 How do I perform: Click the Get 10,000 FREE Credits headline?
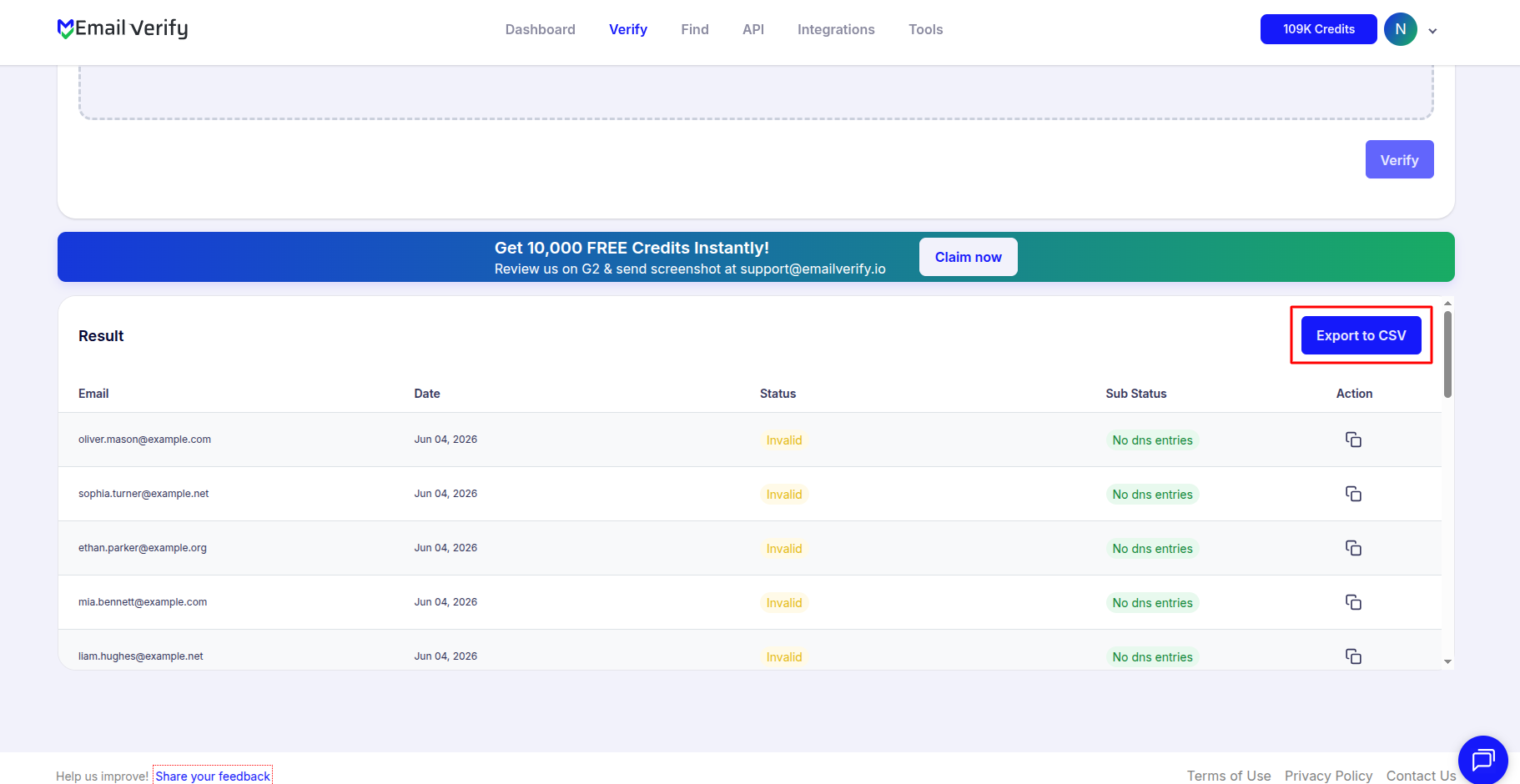[x=632, y=248]
